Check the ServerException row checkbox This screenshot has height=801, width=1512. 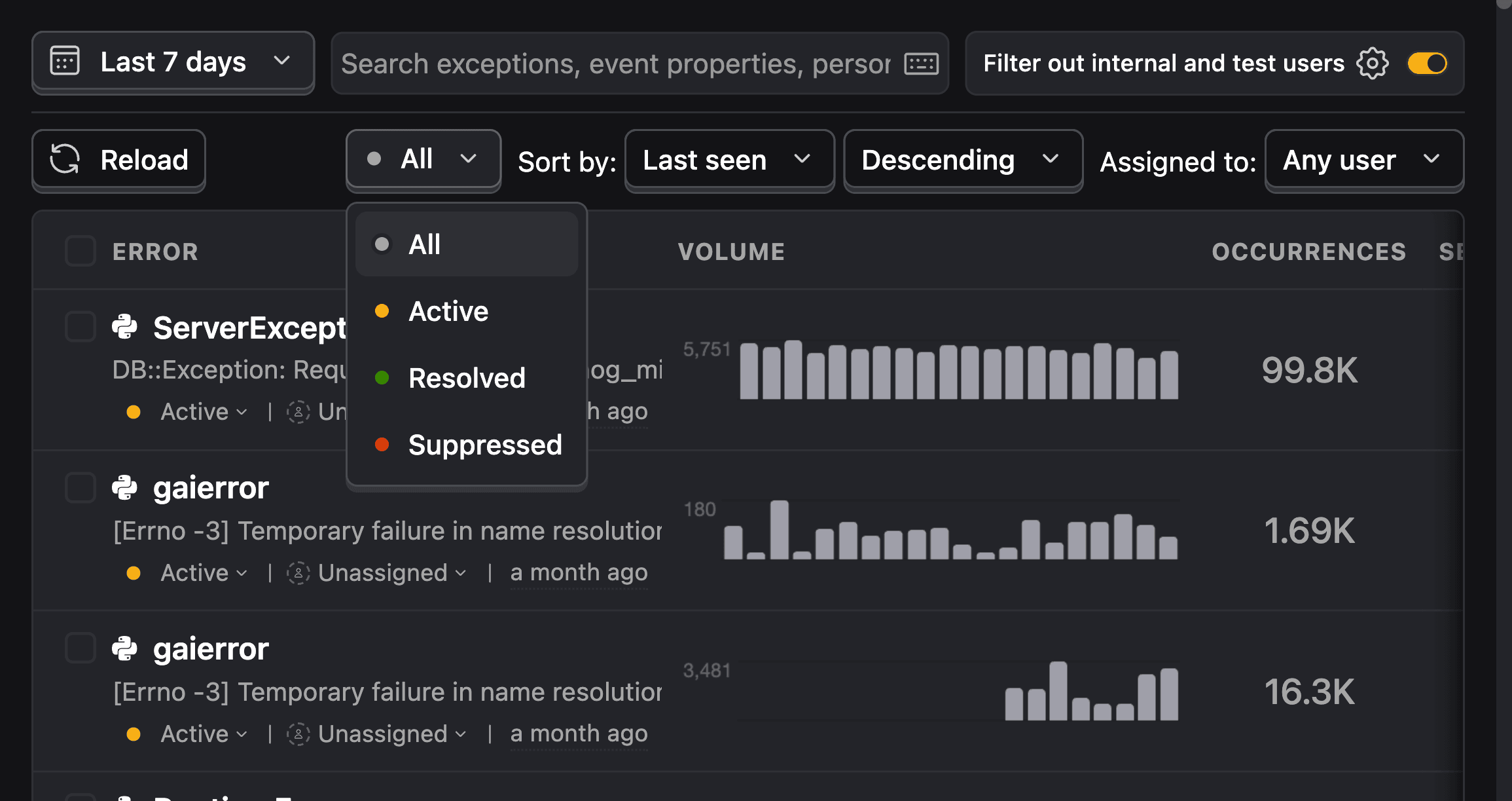(81, 326)
